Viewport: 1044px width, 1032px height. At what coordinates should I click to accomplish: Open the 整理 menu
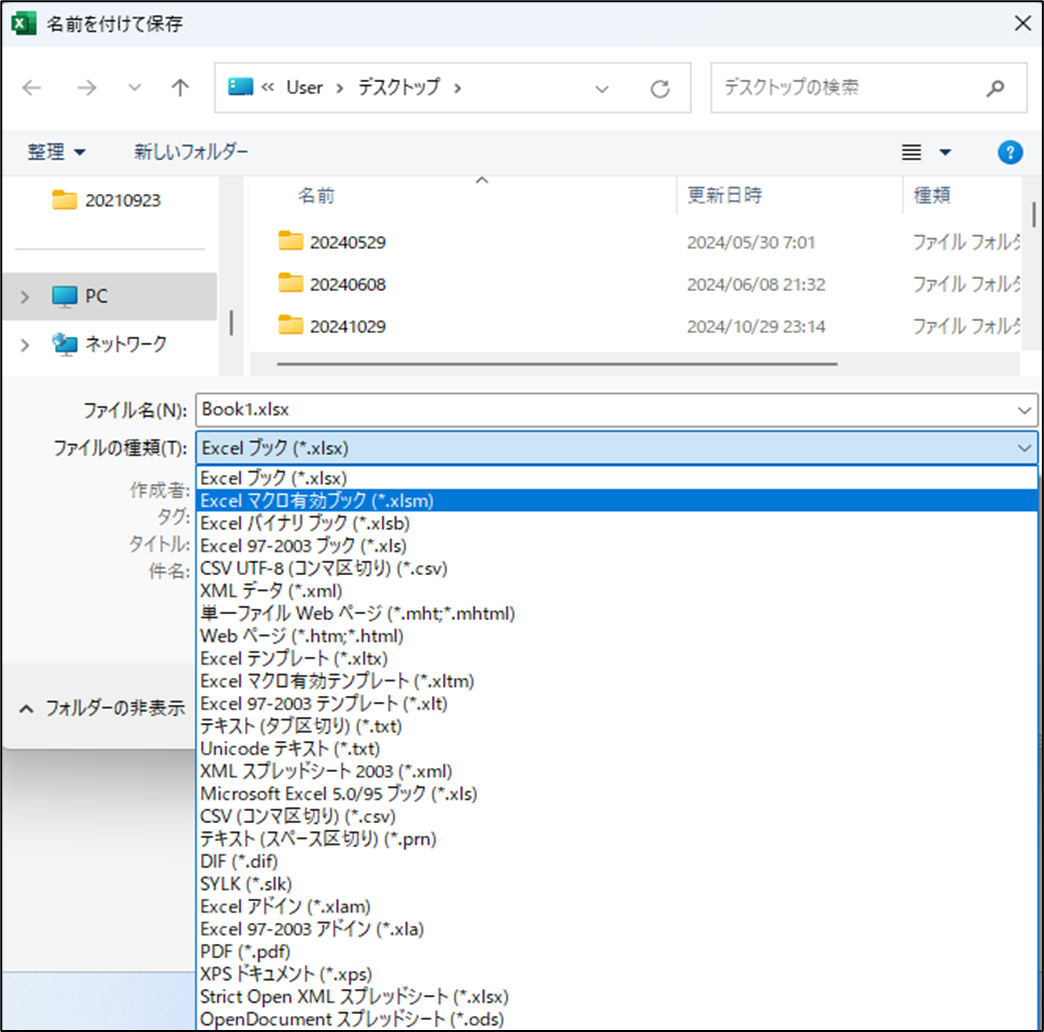[x=56, y=152]
